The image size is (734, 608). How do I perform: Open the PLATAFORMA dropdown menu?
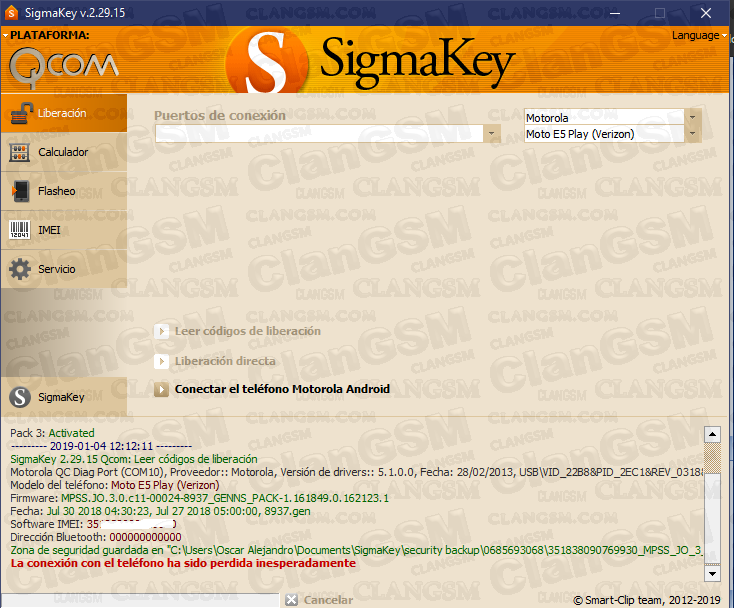pyautogui.click(x=46, y=35)
